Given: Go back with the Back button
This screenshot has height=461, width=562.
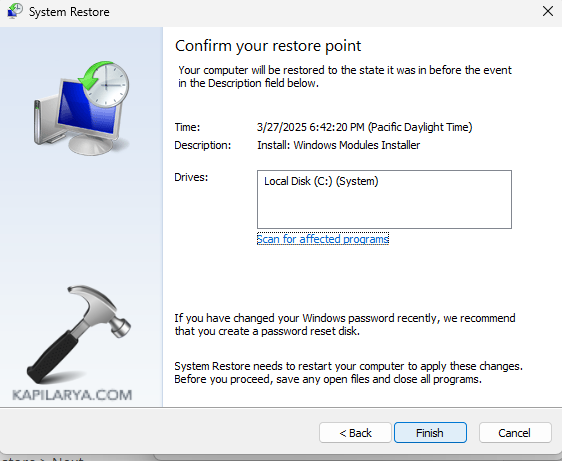Looking at the screenshot, I should [x=355, y=433].
